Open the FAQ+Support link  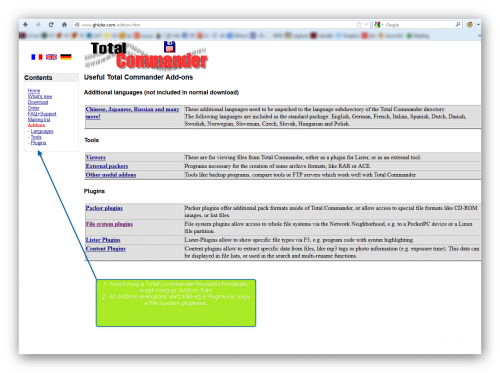tap(42, 114)
